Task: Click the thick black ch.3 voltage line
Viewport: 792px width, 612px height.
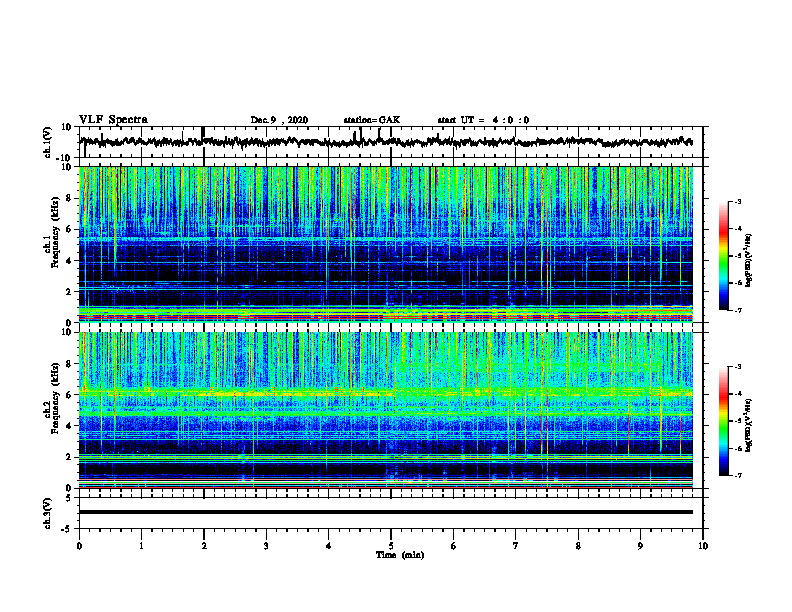Action: [386, 512]
